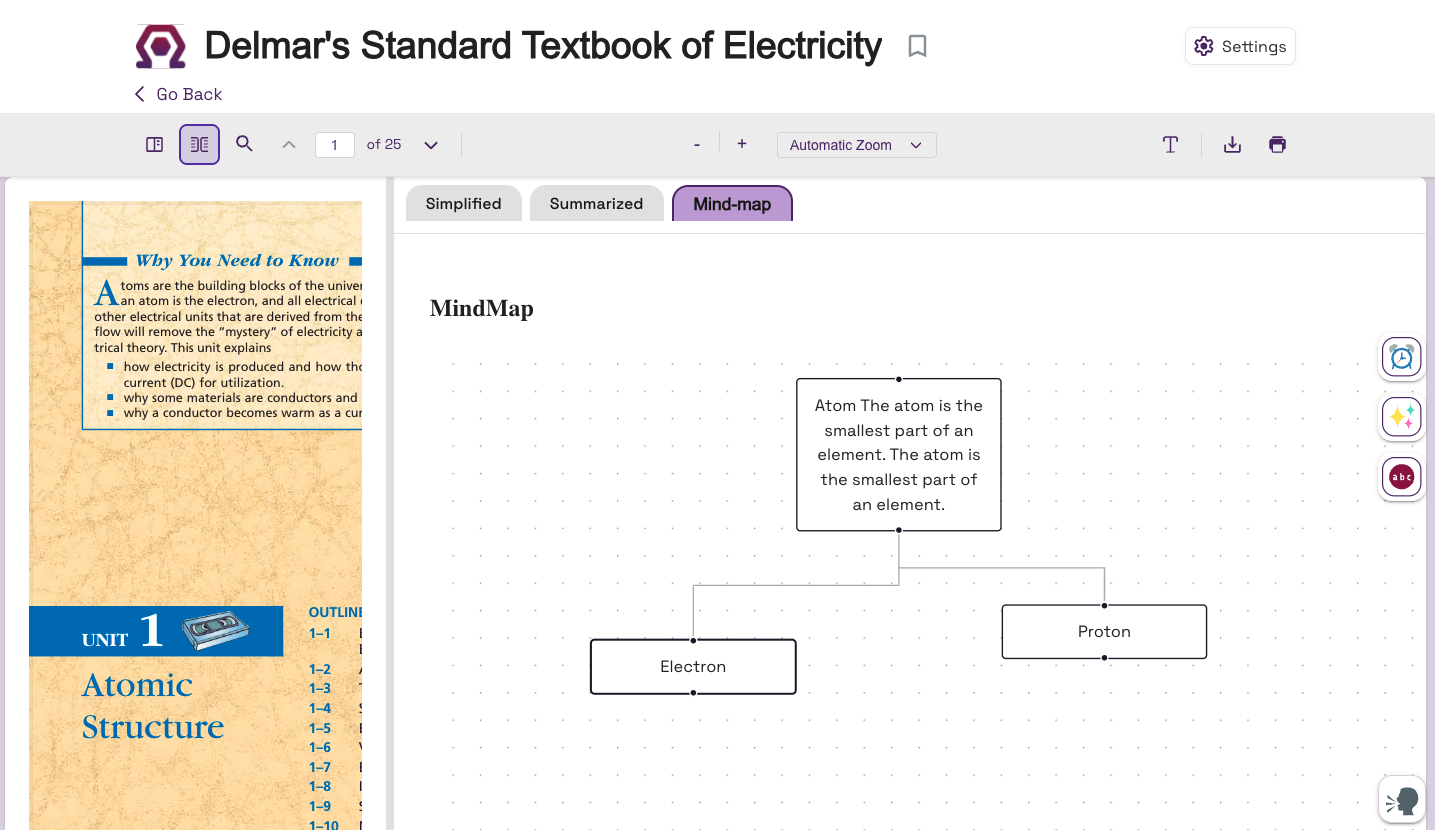Bookmark this textbook
Viewport: 1435px width, 830px height.
point(917,46)
